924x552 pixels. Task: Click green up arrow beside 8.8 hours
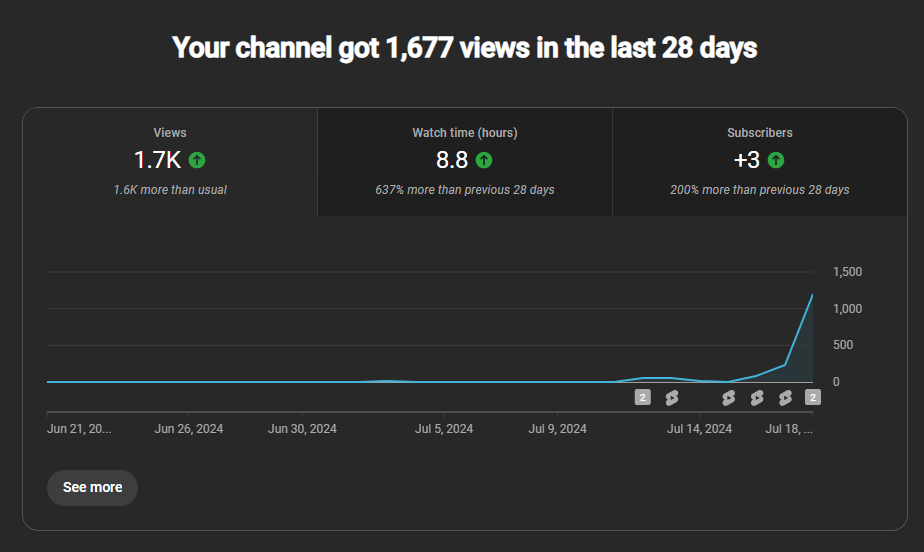coord(484,160)
